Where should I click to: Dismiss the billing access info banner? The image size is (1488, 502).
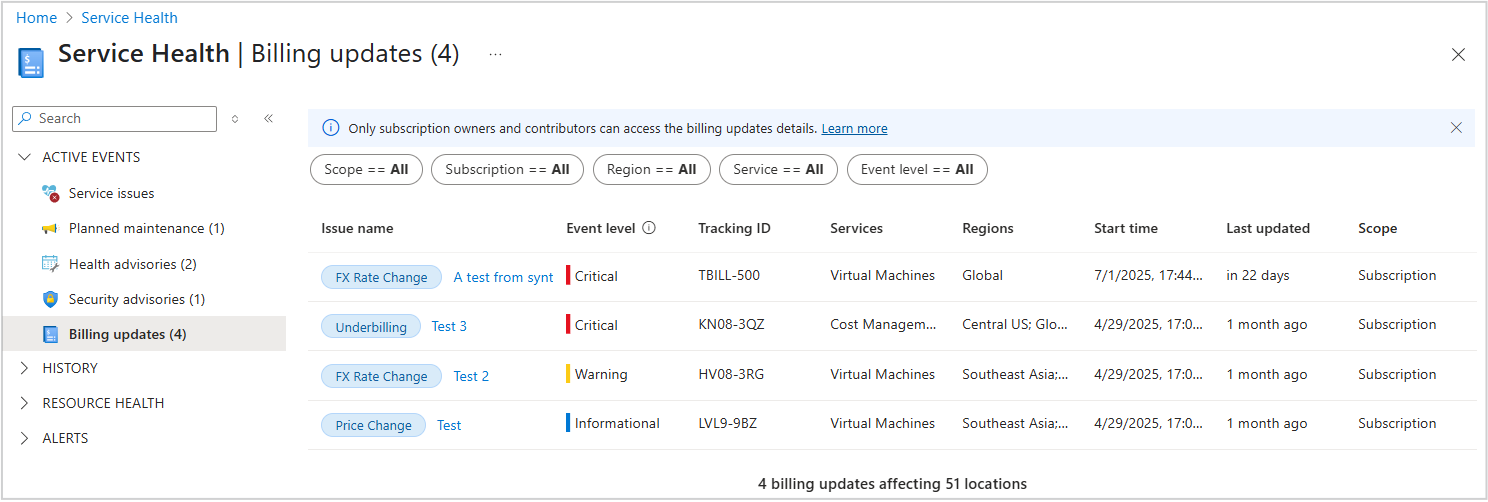click(x=1456, y=128)
